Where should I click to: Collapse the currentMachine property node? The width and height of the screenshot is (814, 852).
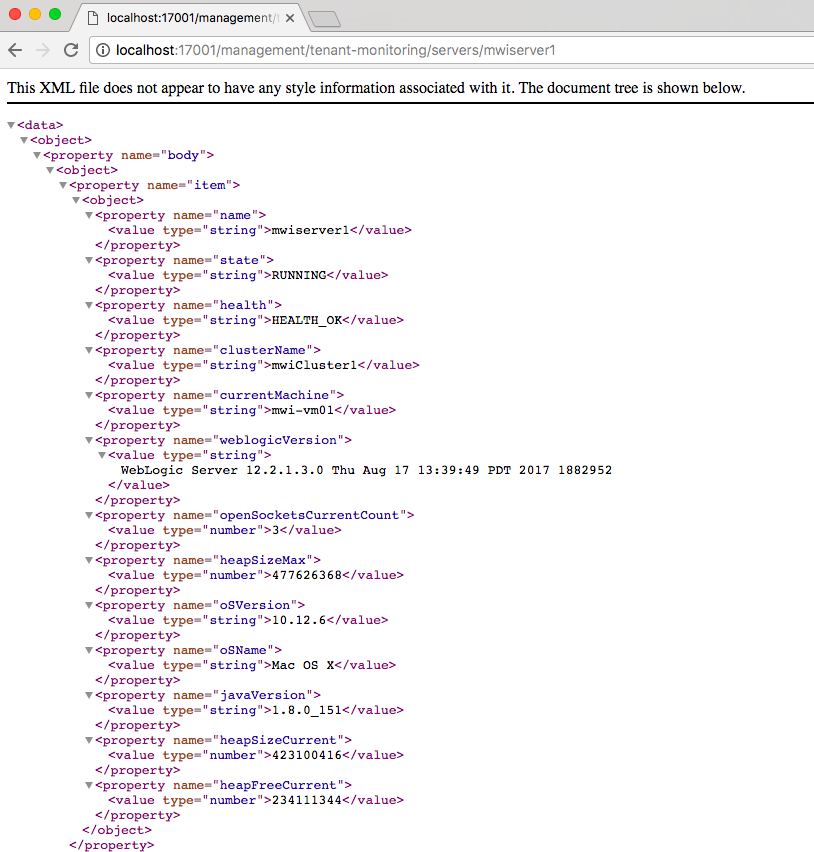(x=88, y=394)
